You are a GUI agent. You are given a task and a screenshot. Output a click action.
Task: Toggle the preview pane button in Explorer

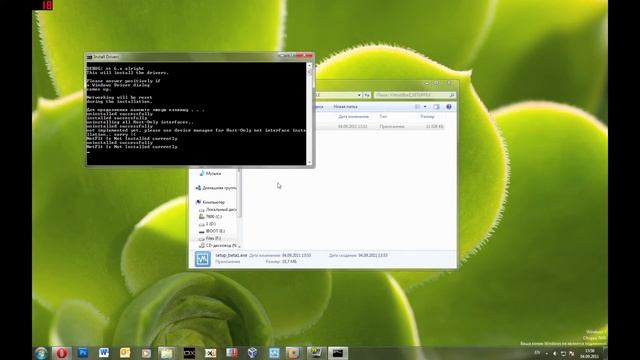[x=436, y=107]
